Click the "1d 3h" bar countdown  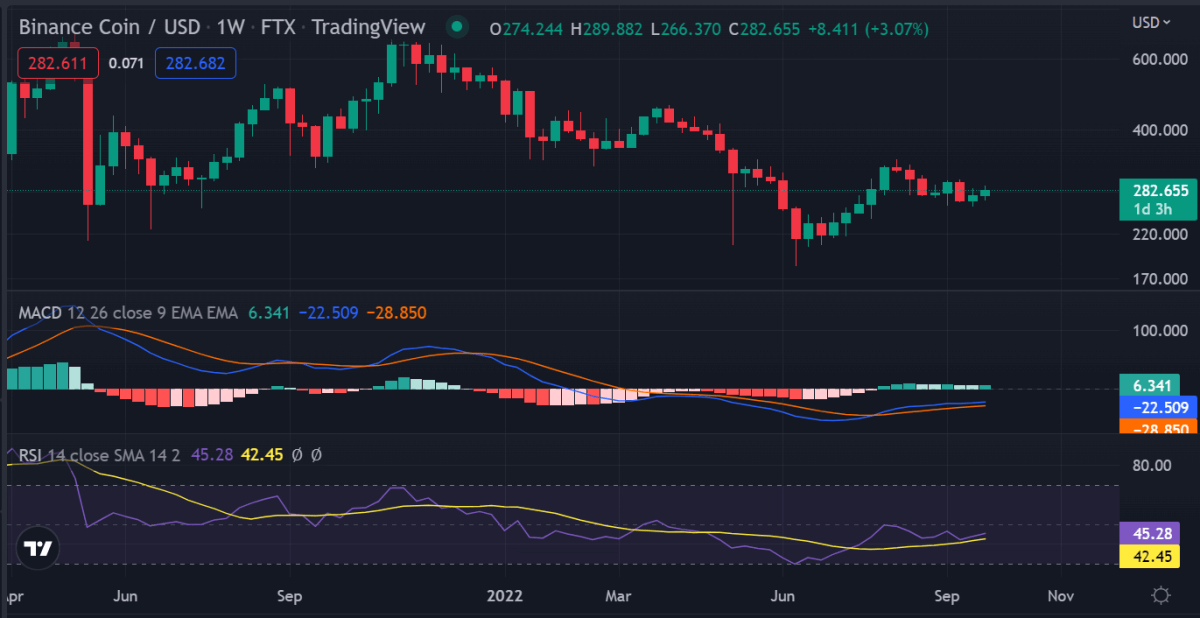pos(1152,209)
